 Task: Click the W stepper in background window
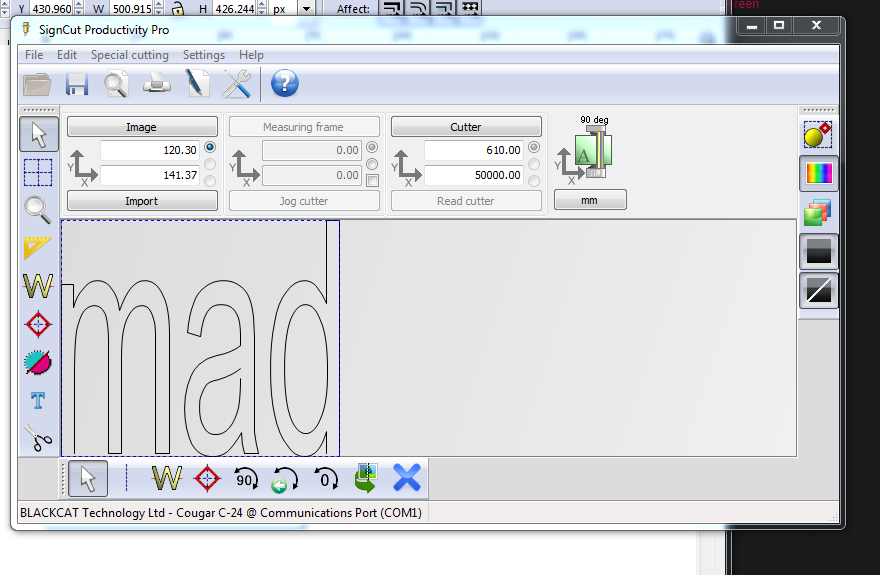[159, 8]
